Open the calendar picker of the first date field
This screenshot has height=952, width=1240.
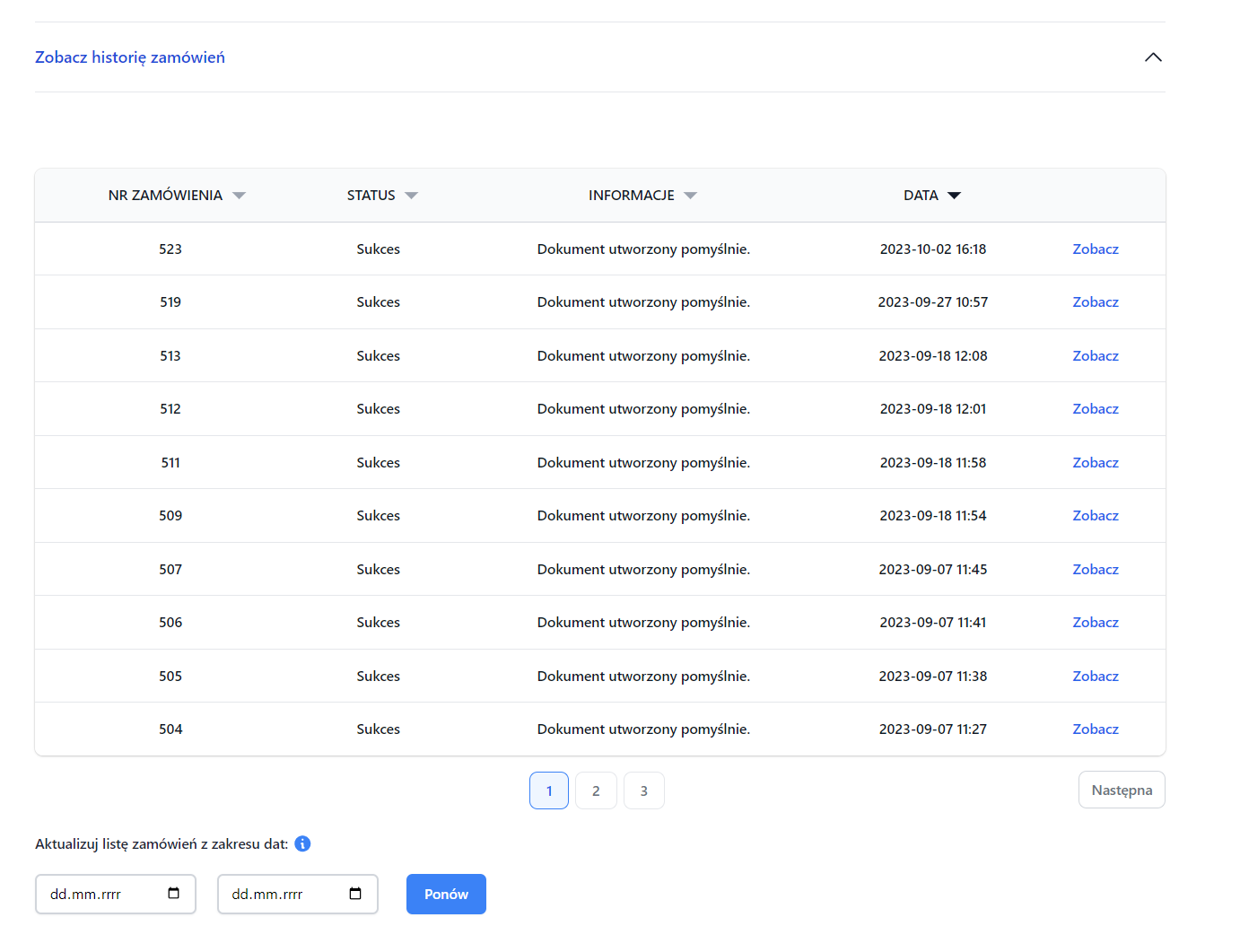click(174, 894)
